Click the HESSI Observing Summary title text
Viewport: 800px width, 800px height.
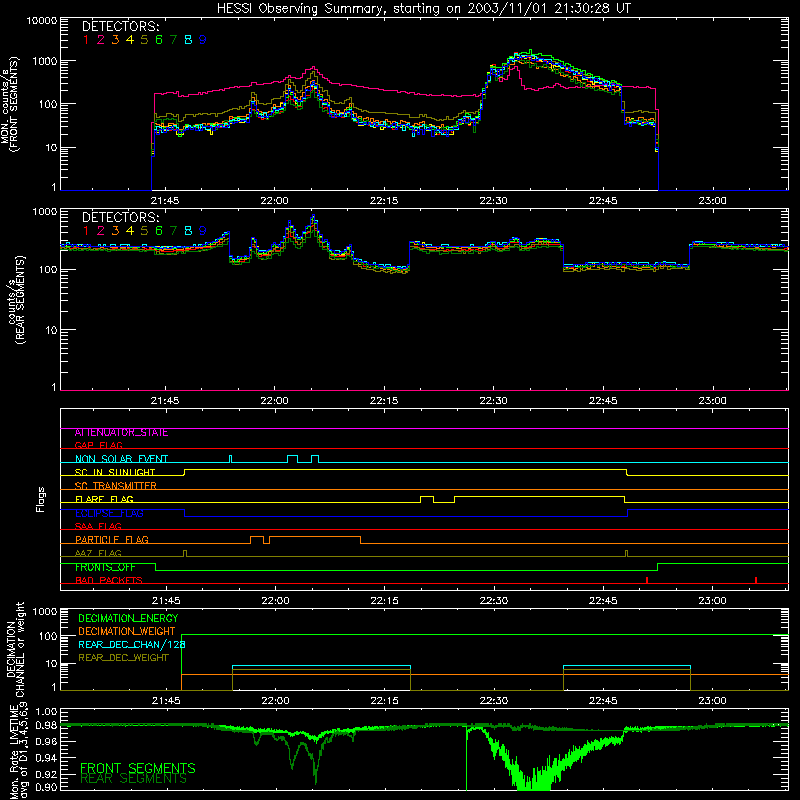coord(423,9)
